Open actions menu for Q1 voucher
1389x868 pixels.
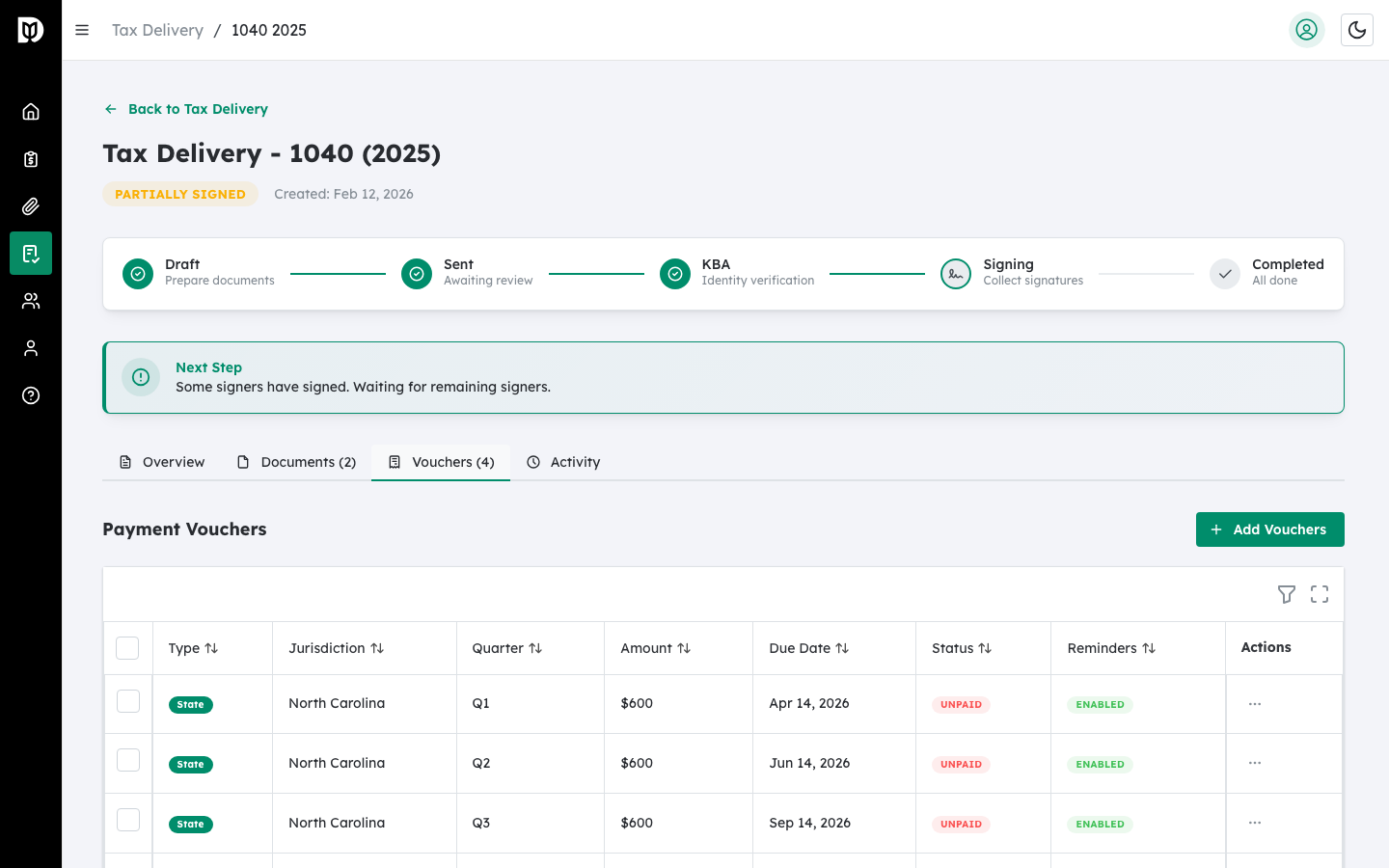[1254, 704]
